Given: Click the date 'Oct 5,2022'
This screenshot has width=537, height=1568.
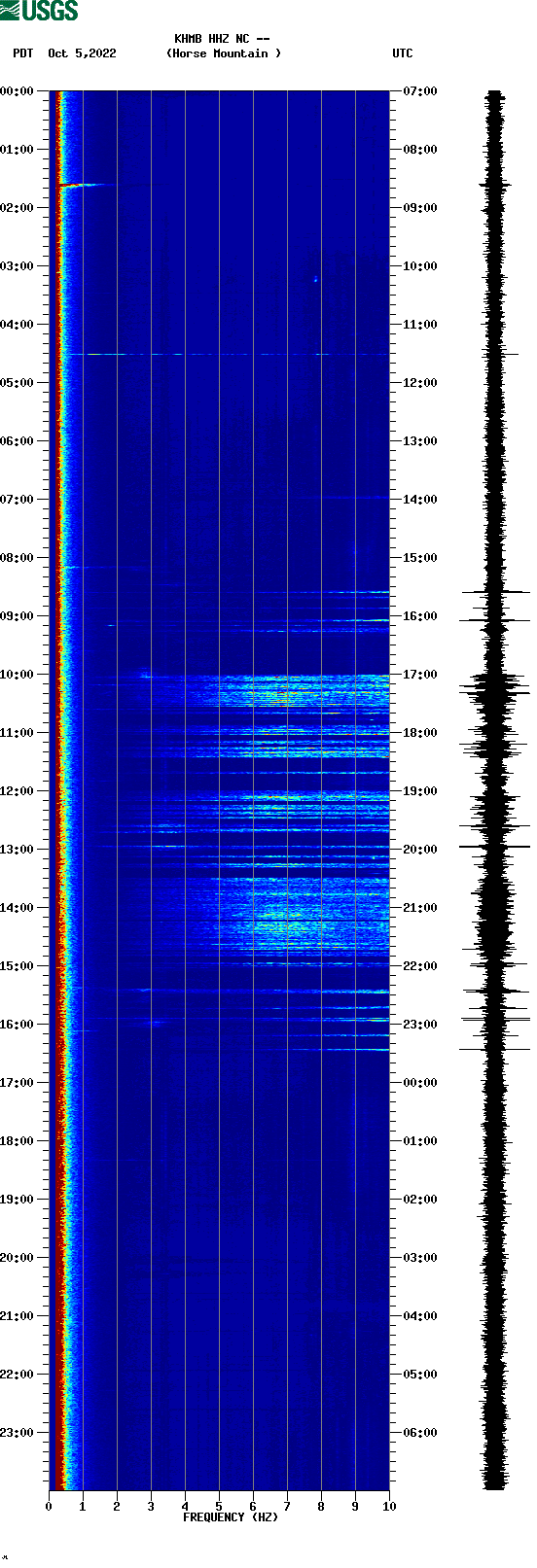Looking at the screenshot, I should click(82, 53).
